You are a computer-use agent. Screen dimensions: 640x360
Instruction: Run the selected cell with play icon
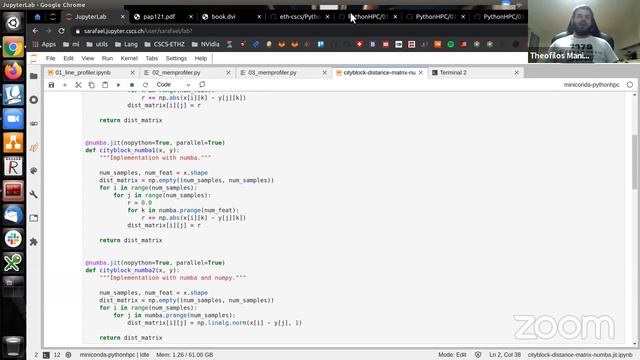tap(118, 85)
